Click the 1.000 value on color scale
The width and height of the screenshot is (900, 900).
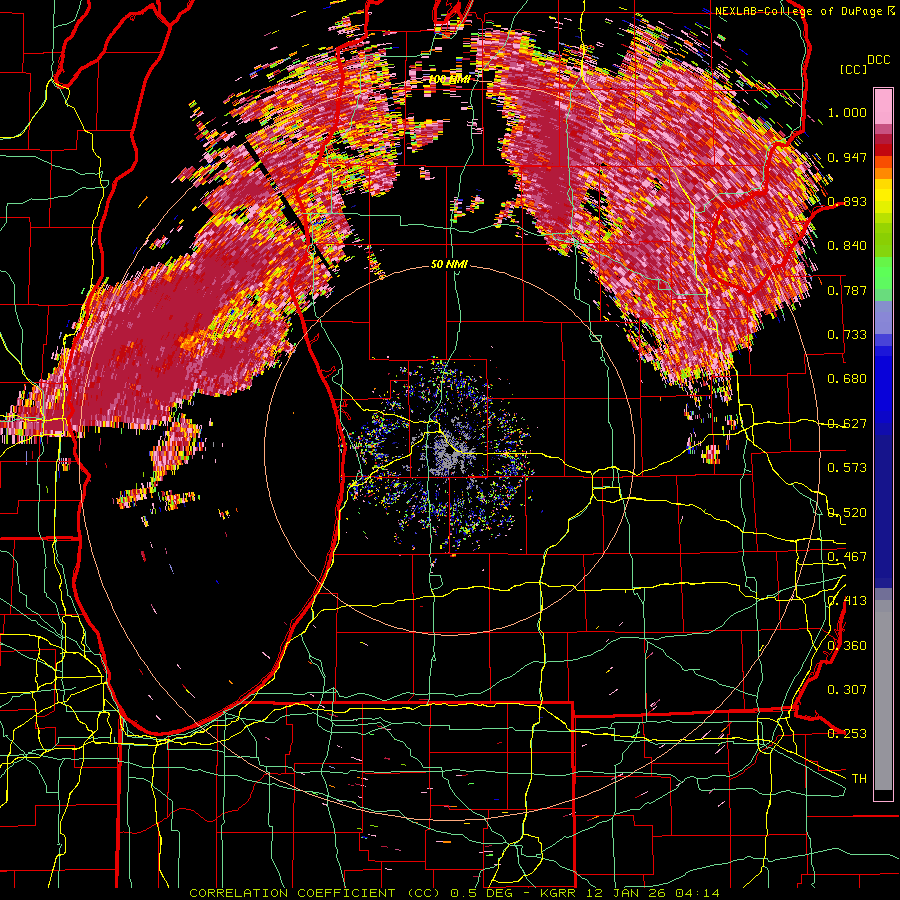(847, 112)
